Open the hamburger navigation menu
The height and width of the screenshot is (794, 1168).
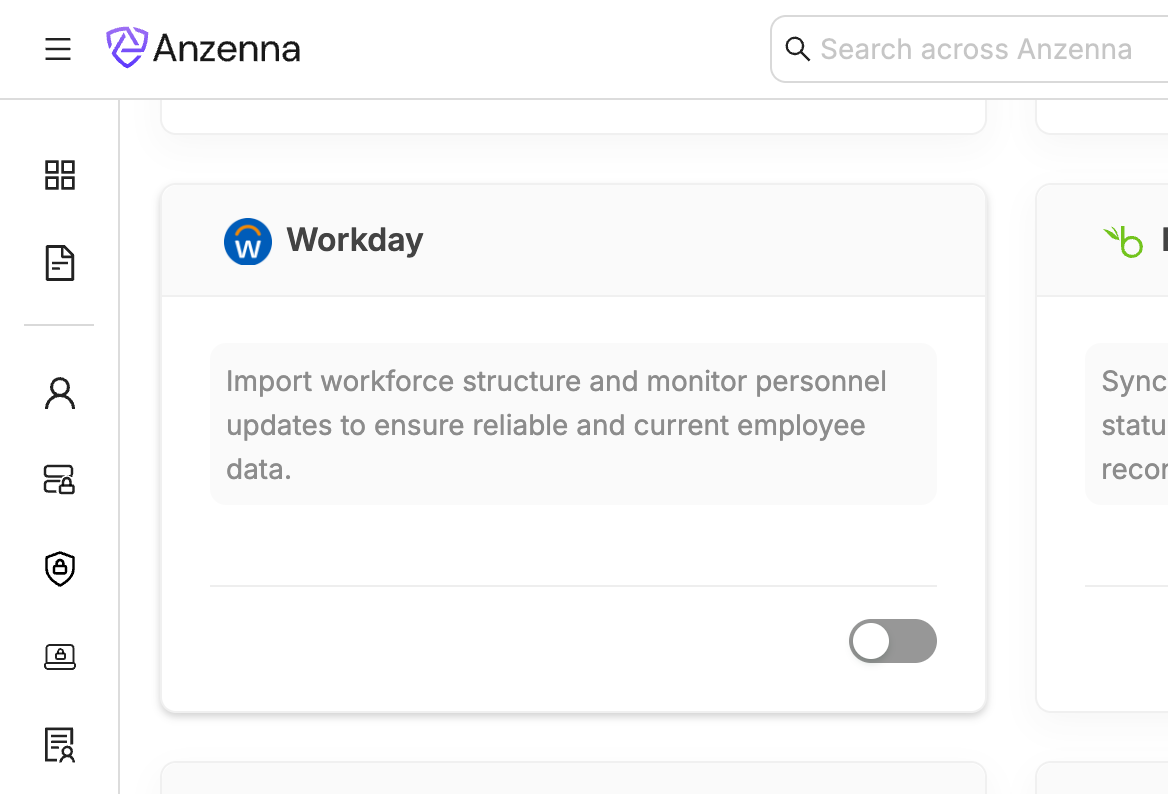click(58, 49)
